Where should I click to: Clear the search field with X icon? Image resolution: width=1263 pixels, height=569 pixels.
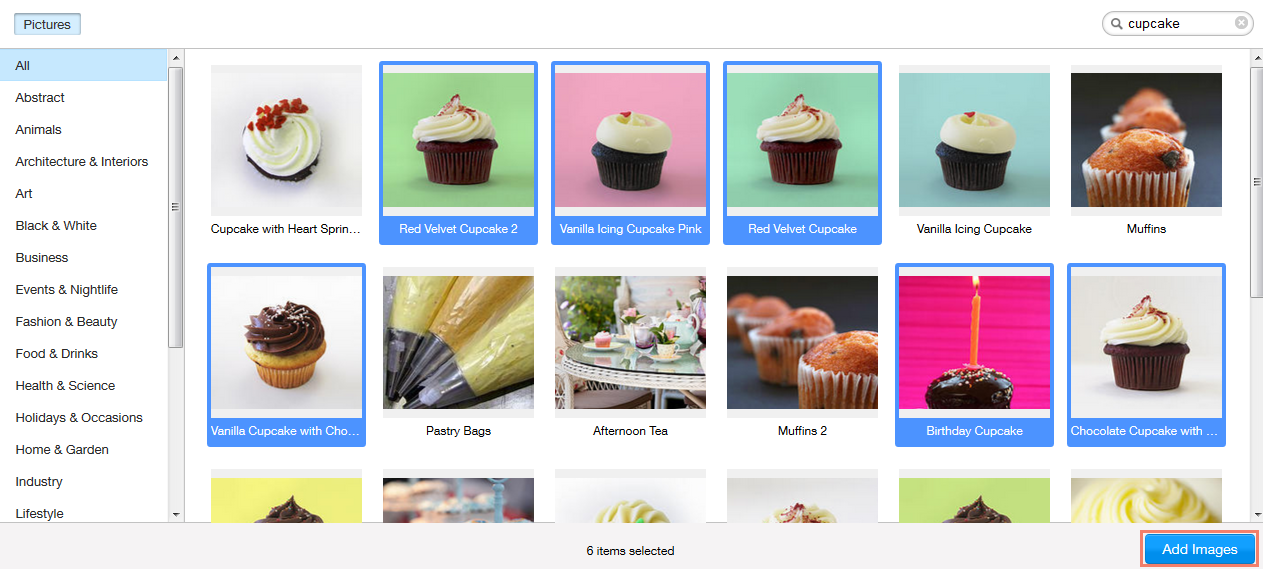tap(1241, 23)
